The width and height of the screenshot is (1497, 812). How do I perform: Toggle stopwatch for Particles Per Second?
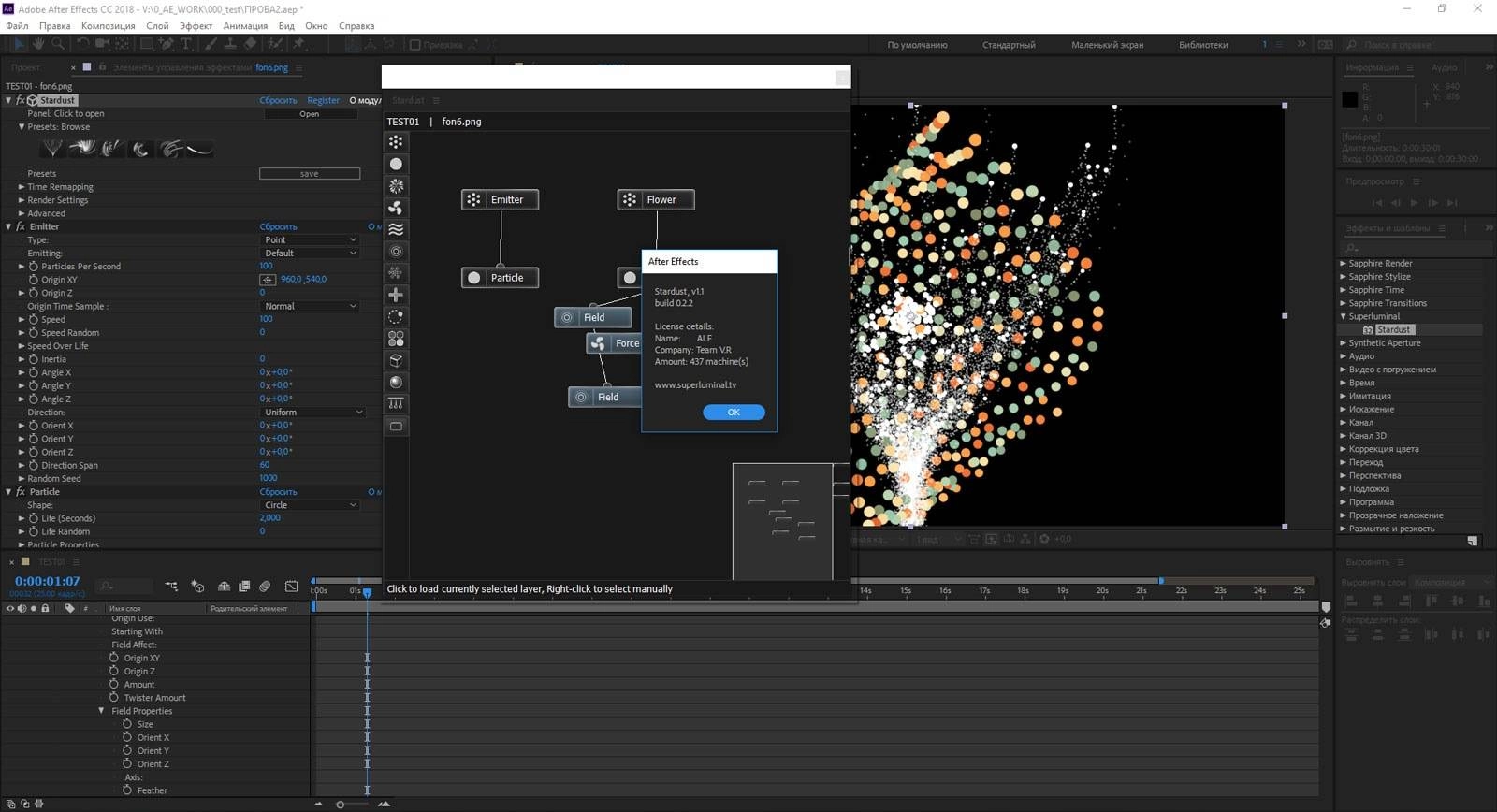[34, 267]
